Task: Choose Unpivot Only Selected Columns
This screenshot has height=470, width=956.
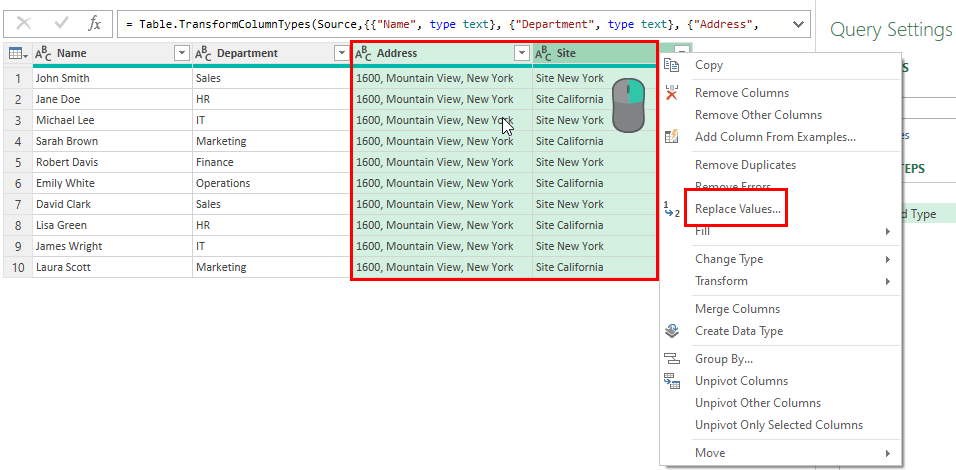Action: (779, 425)
